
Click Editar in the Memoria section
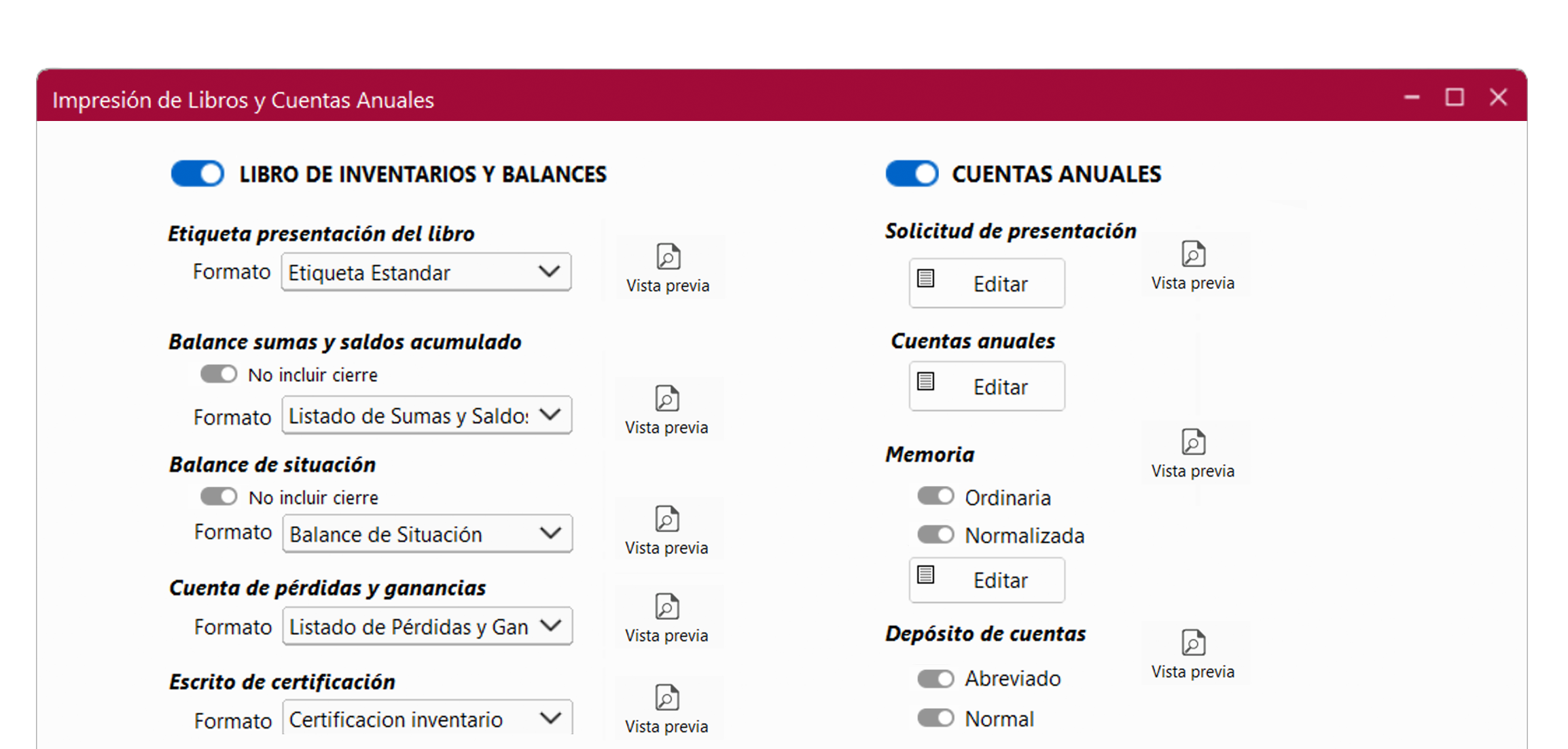coord(986,580)
